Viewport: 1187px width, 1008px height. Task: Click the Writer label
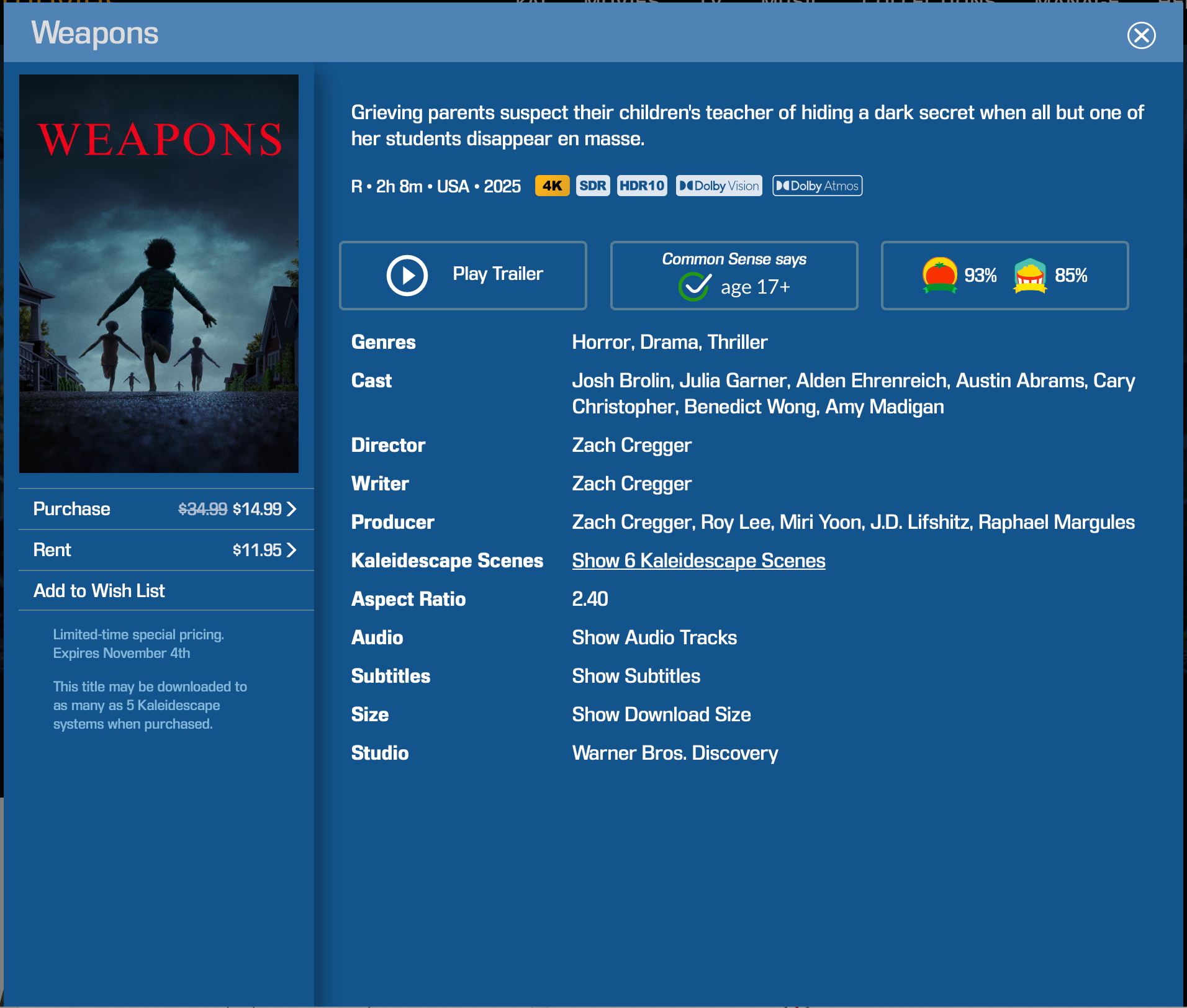380,484
